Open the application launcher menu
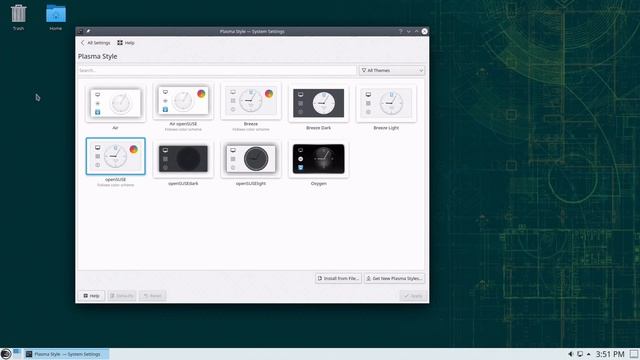Screen dimensions: 640x360 click(x=6, y=354)
